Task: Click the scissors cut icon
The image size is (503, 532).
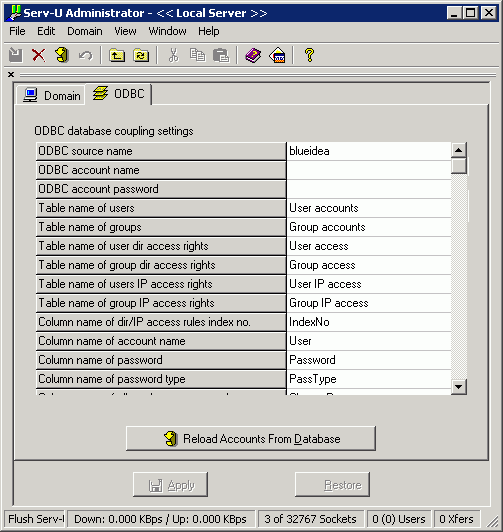Action: [174, 55]
